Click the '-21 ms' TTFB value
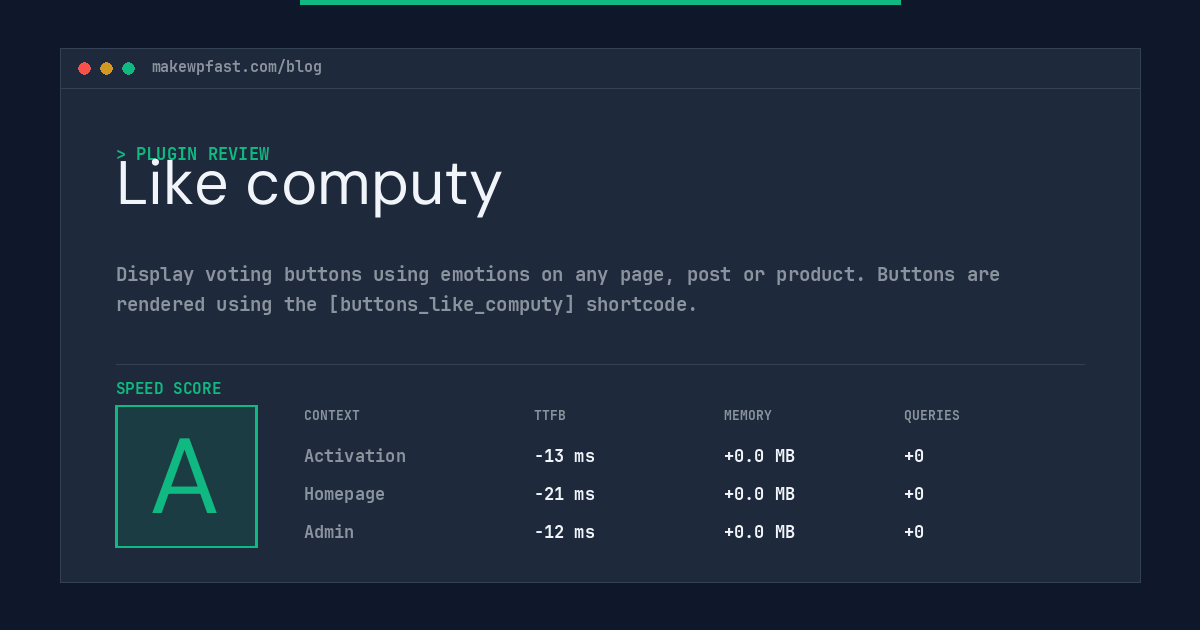Screen dimensions: 1200x630 pyautogui.click(x=564, y=494)
